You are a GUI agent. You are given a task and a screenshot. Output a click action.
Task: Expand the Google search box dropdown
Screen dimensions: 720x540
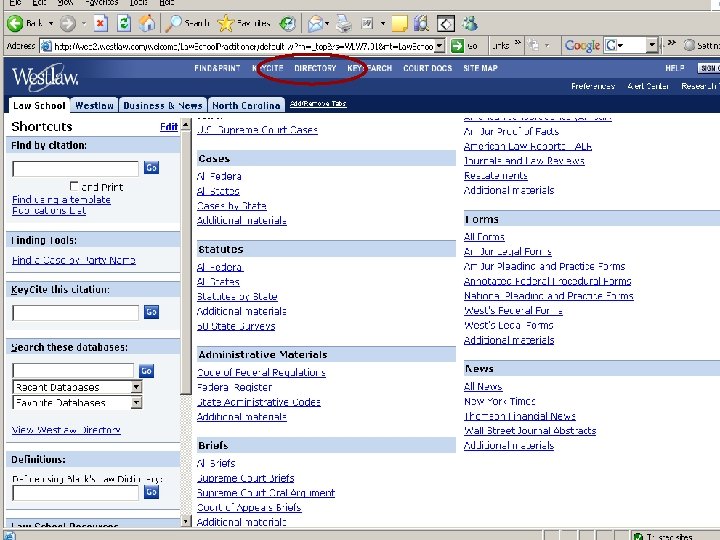(x=652, y=45)
